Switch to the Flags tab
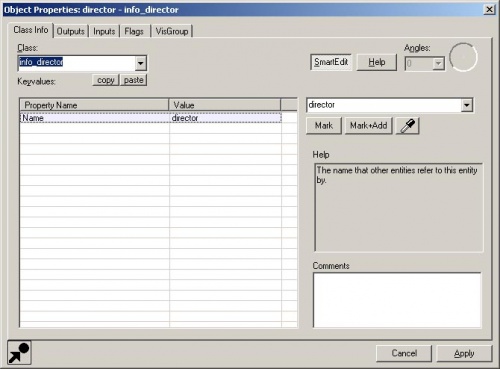 [134, 31]
